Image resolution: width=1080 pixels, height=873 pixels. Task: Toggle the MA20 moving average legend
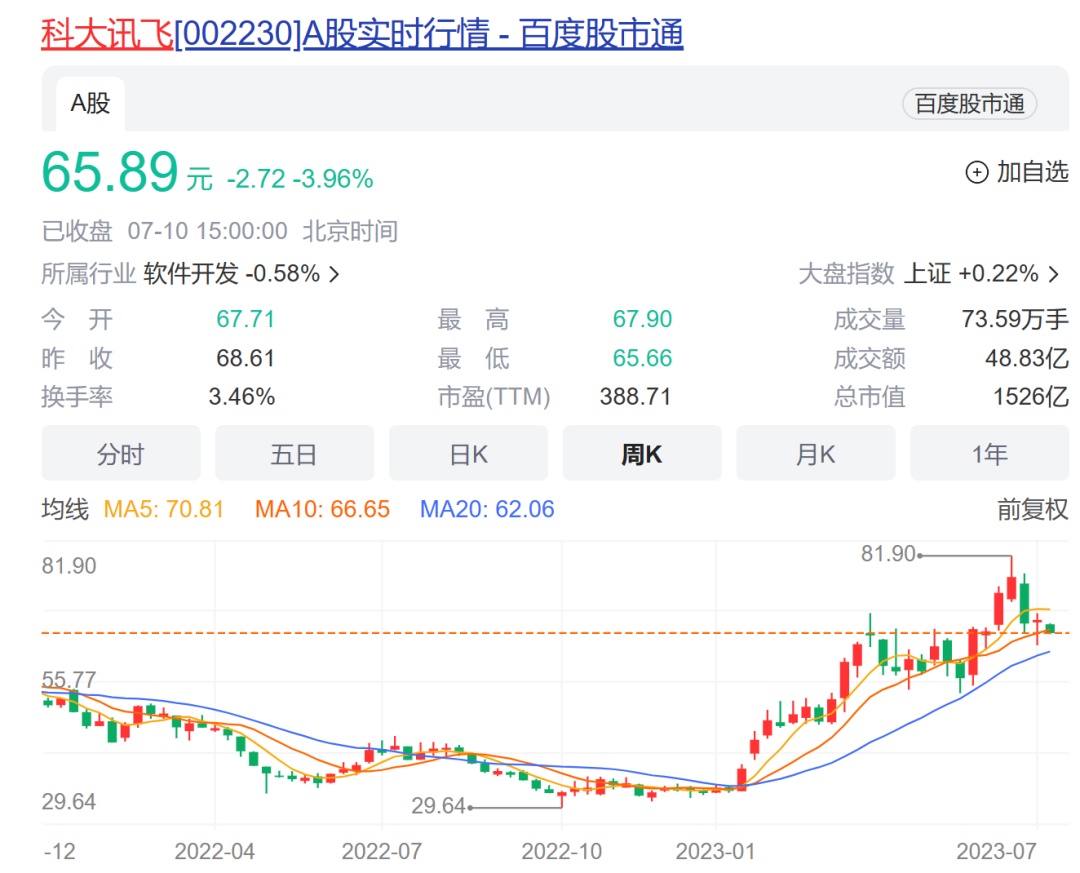tap(487, 510)
